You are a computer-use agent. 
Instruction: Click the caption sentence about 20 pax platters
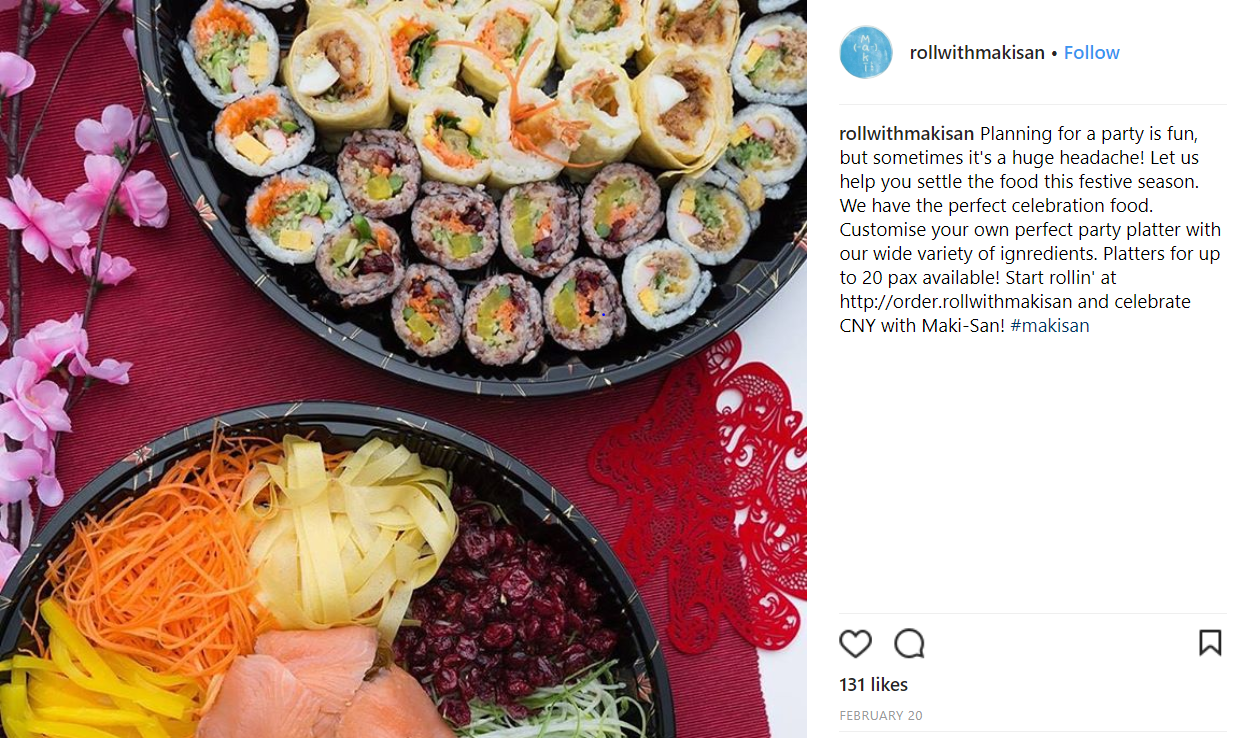(1030, 266)
